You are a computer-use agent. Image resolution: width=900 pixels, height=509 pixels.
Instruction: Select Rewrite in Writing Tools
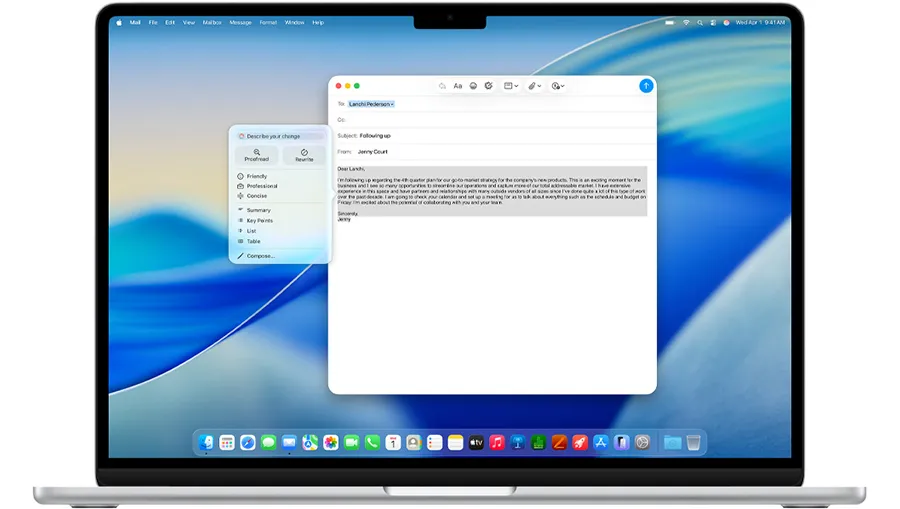tap(304, 155)
